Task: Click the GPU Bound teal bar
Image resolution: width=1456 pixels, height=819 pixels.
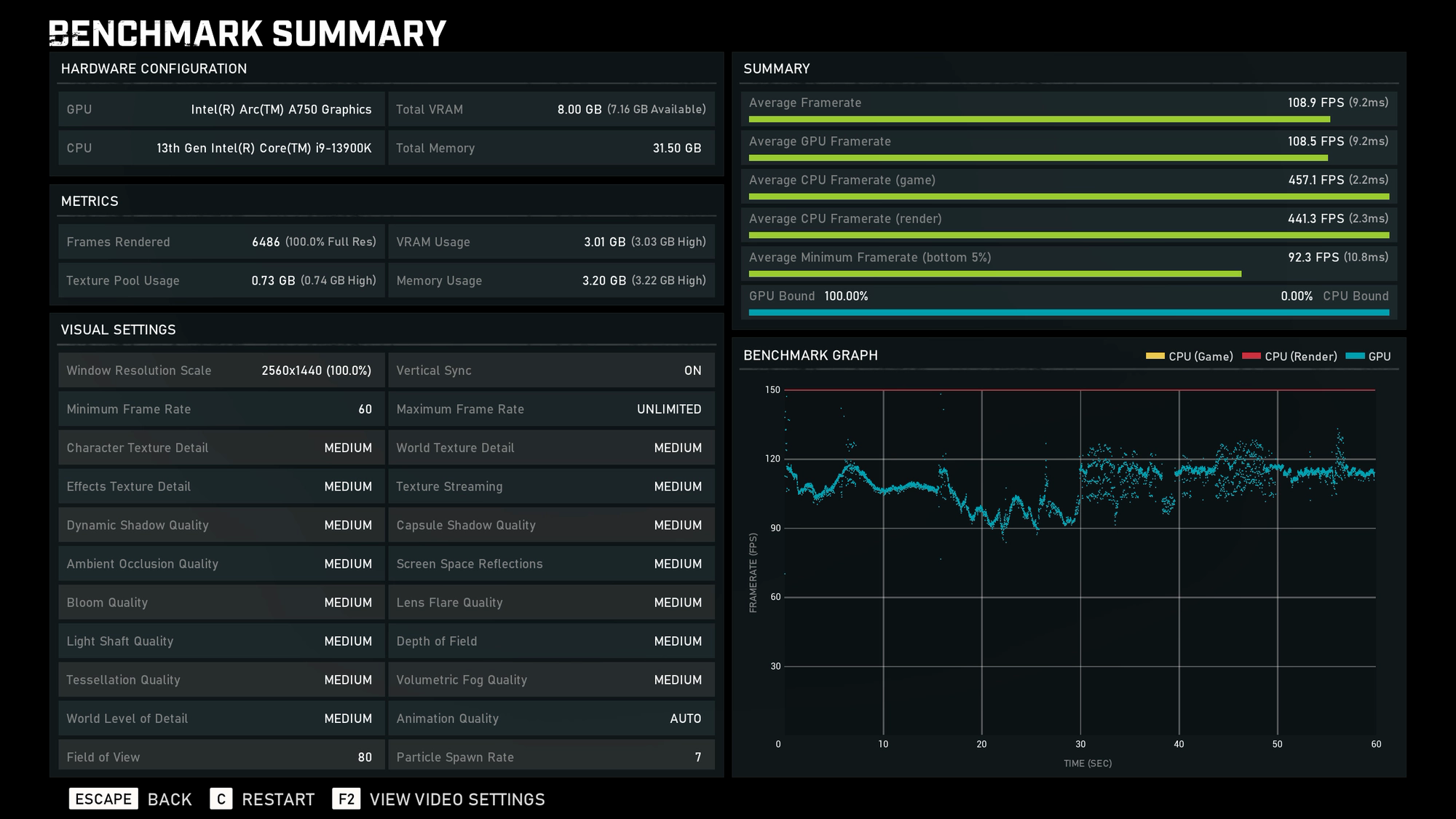Action: click(1069, 313)
